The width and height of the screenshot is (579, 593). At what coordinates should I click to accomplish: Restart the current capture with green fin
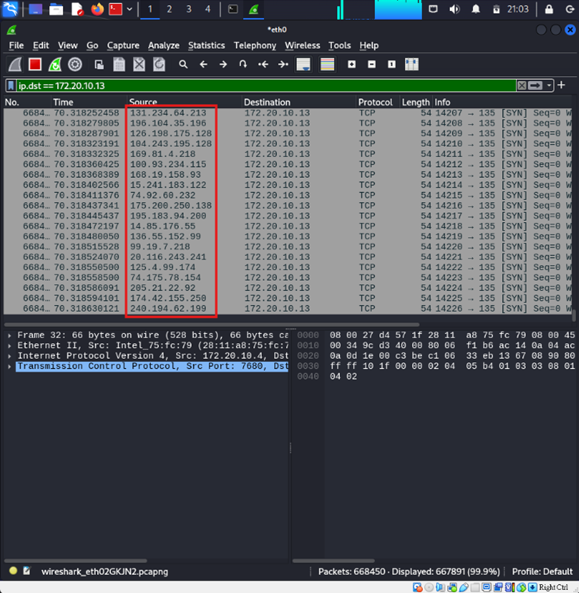(x=55, y=65)
